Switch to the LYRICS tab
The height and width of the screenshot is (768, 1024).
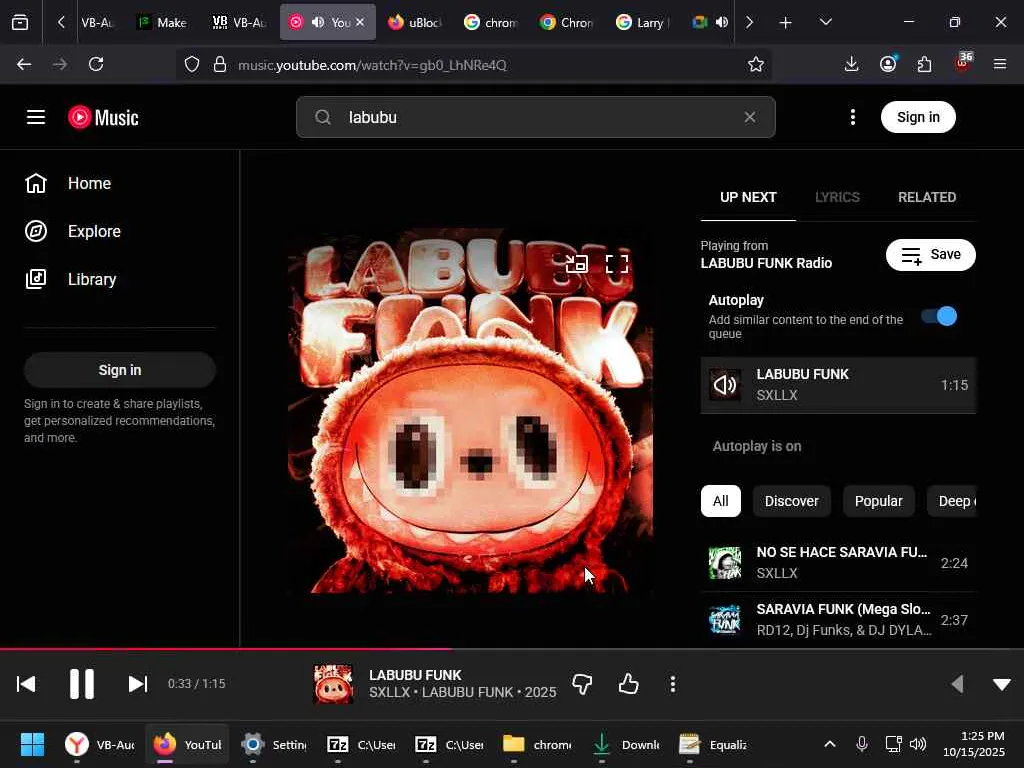pos(837,197)
